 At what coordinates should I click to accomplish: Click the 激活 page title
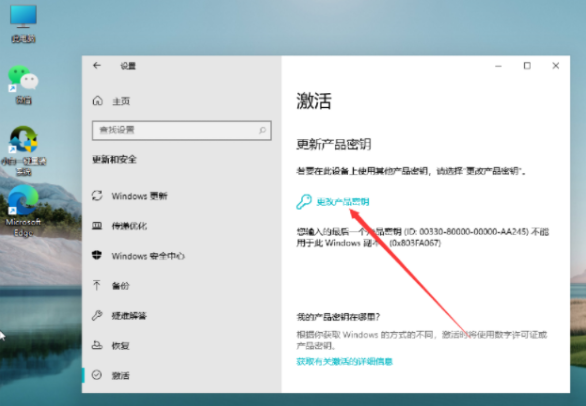pos(314,101)
